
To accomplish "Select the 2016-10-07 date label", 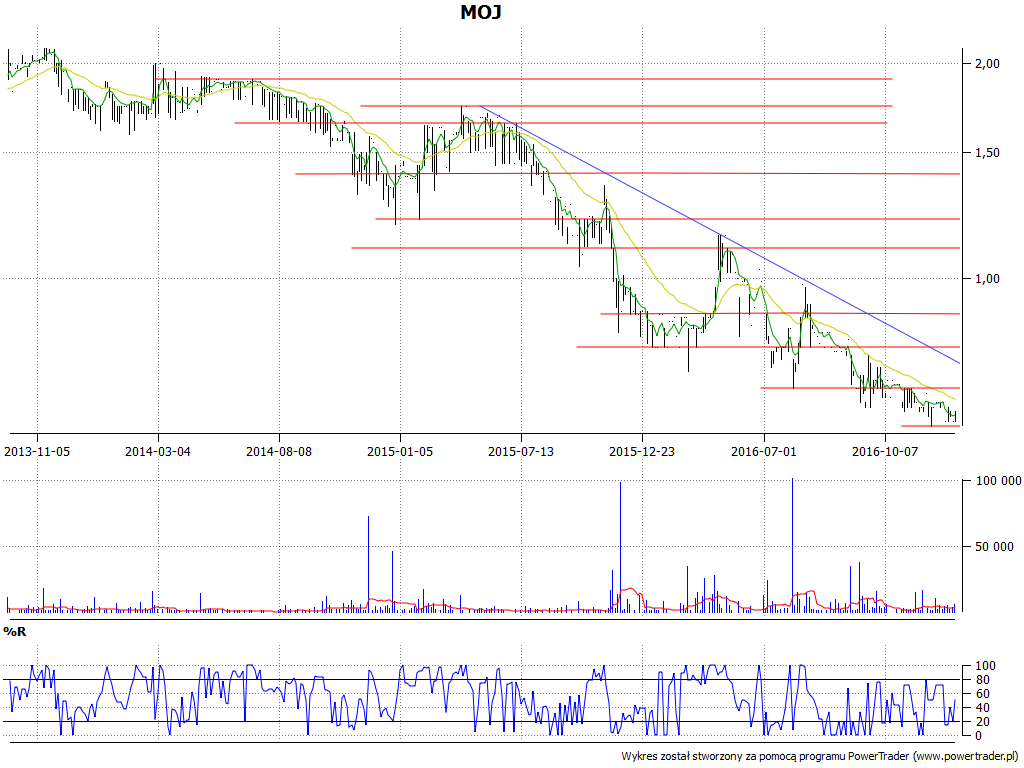I will 885,451.
